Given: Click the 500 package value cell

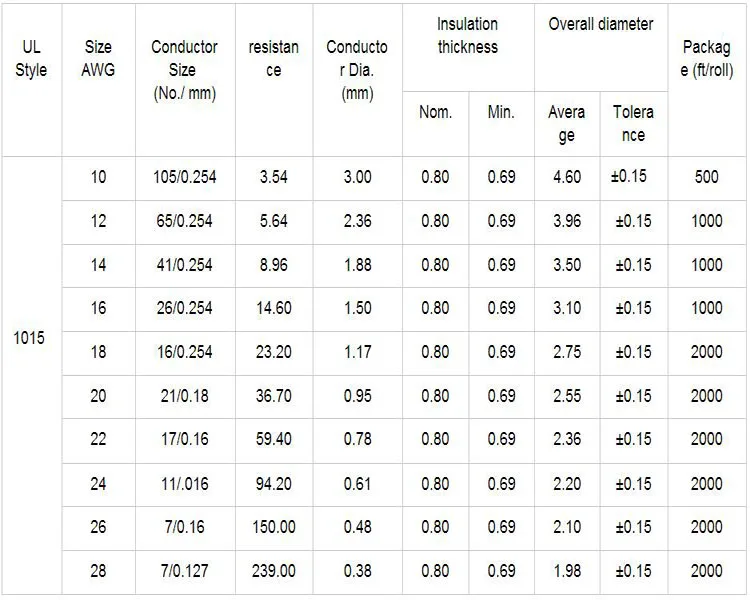Looking at the screenshot, I should [x=706, y=177].
